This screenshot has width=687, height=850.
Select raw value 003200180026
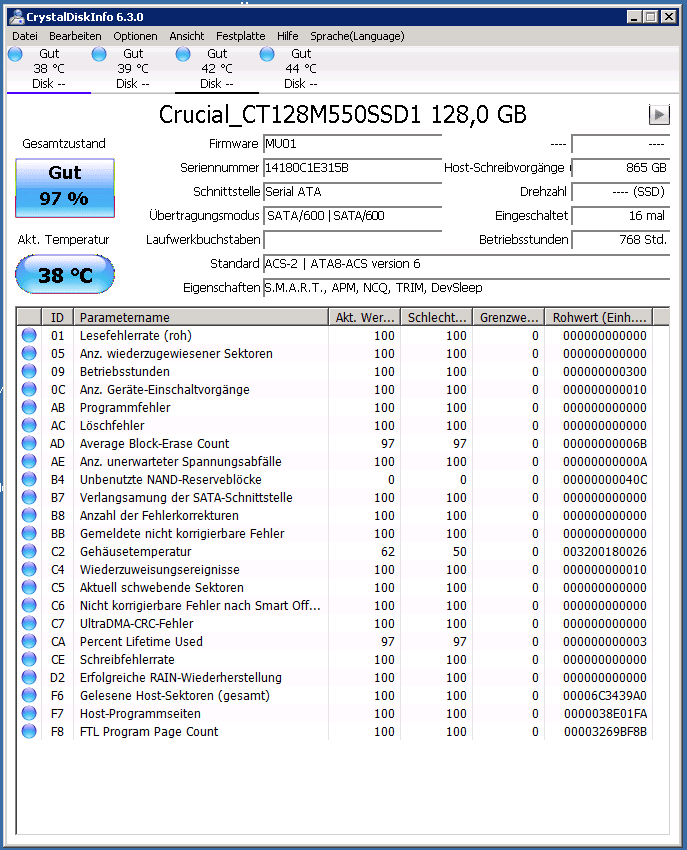tap(605, 551)
